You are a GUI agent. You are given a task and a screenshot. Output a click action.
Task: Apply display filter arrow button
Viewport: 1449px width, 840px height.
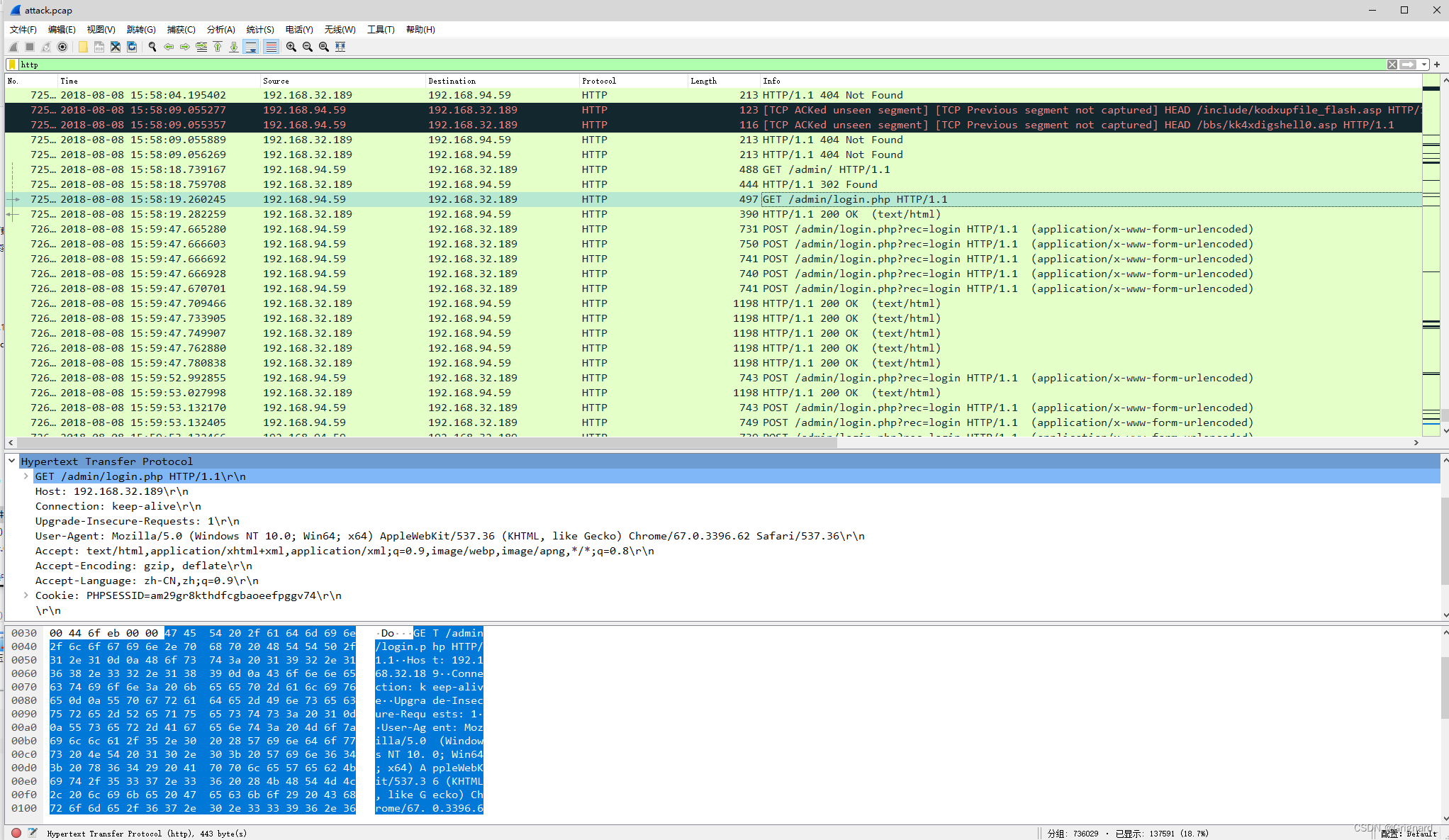coord(1408,65)
